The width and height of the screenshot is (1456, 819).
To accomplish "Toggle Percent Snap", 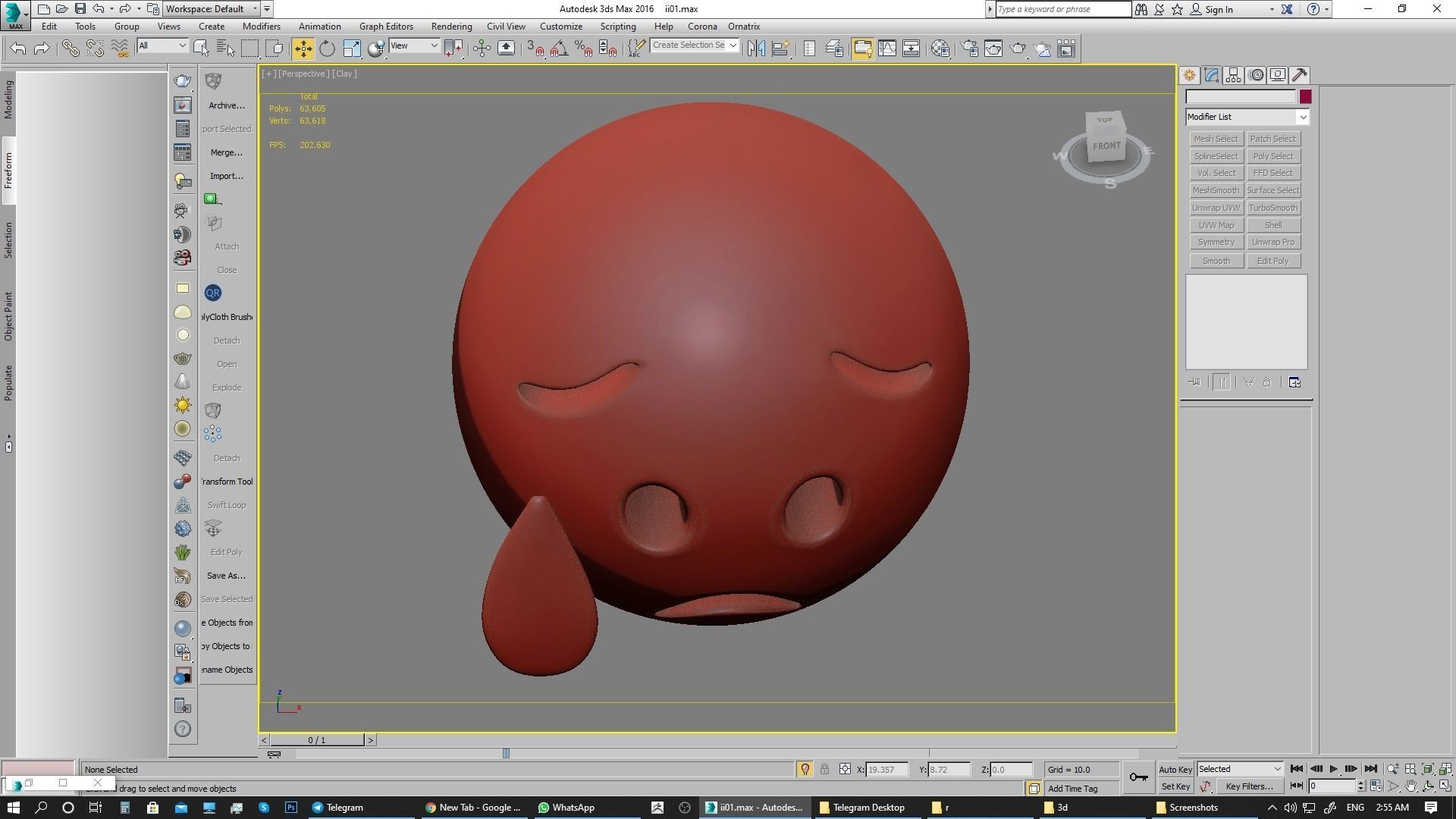I will pyautogui.click(x=583, y=49).
